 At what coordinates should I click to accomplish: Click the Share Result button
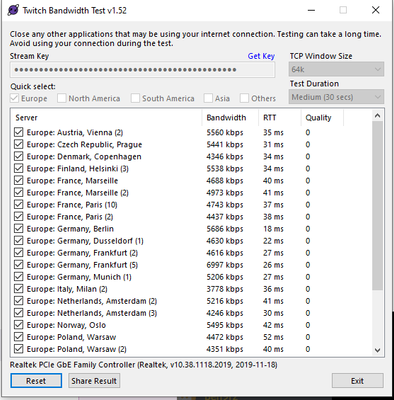click(x=94, y=381)
